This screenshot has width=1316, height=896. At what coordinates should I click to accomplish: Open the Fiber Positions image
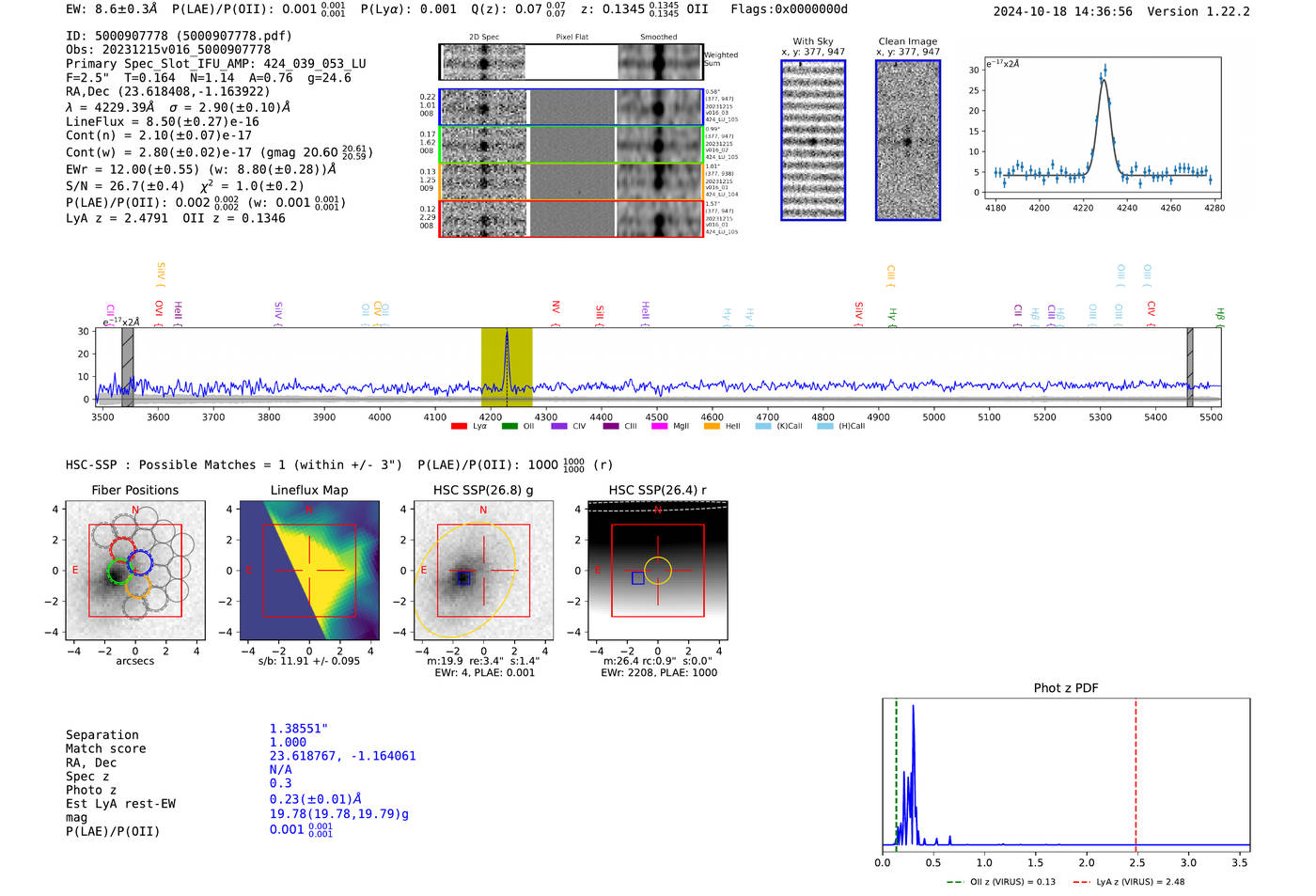tap(135, 570)
